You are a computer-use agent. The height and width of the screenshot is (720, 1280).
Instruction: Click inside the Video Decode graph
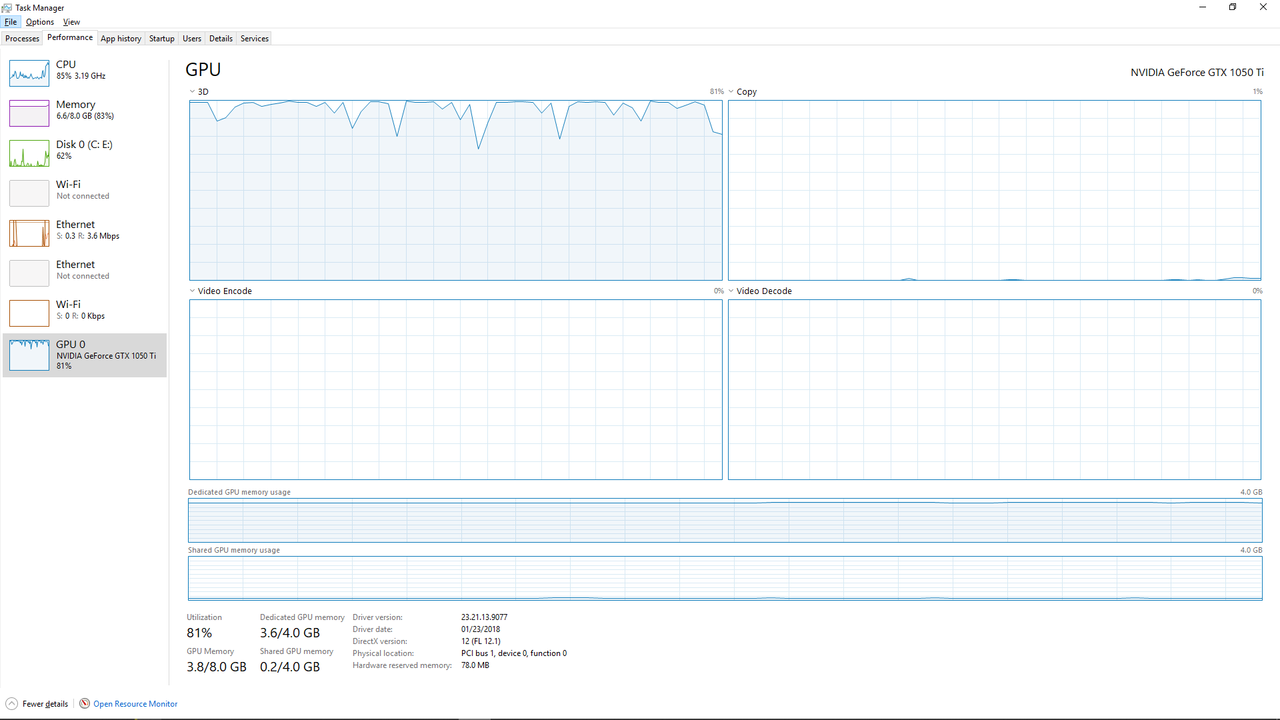[x=995, y=390]
